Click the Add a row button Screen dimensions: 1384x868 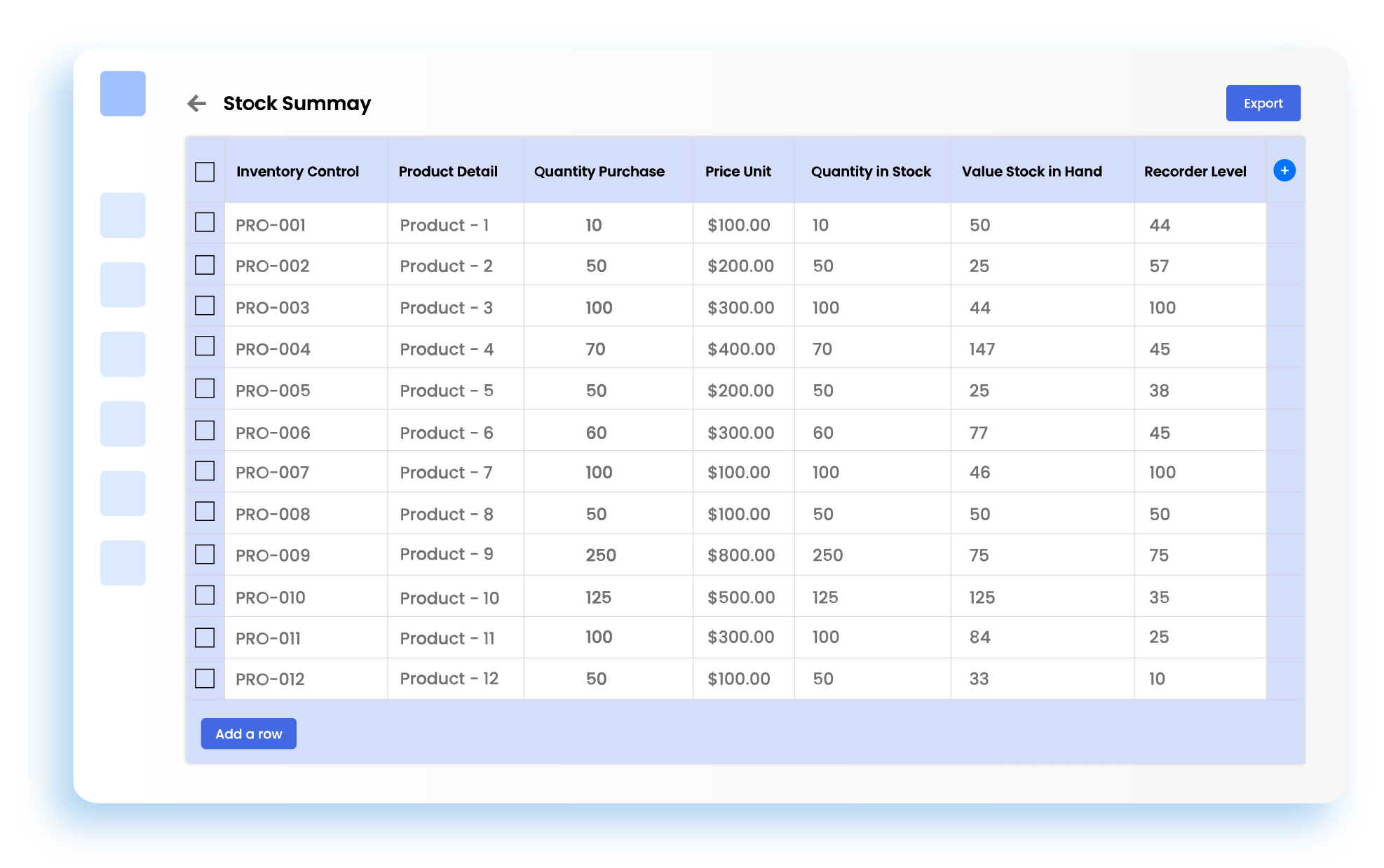click(248, 733)
